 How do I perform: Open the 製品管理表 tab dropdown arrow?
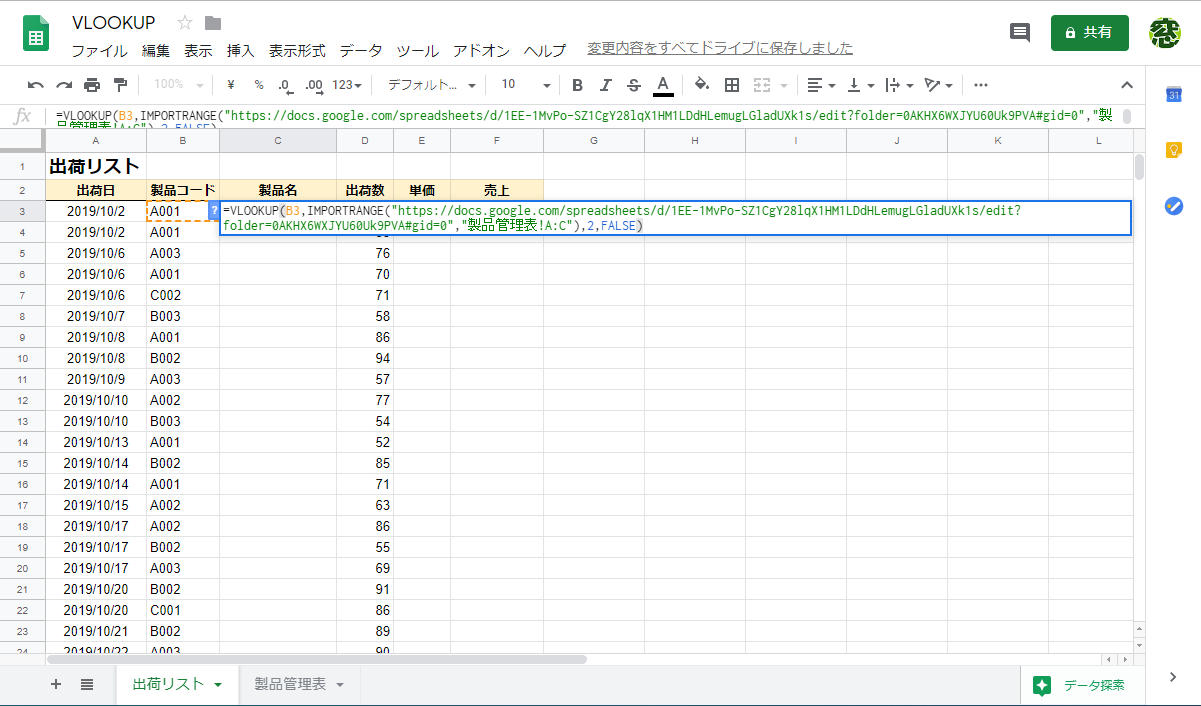pyautogui.click(x=340, y=685)
